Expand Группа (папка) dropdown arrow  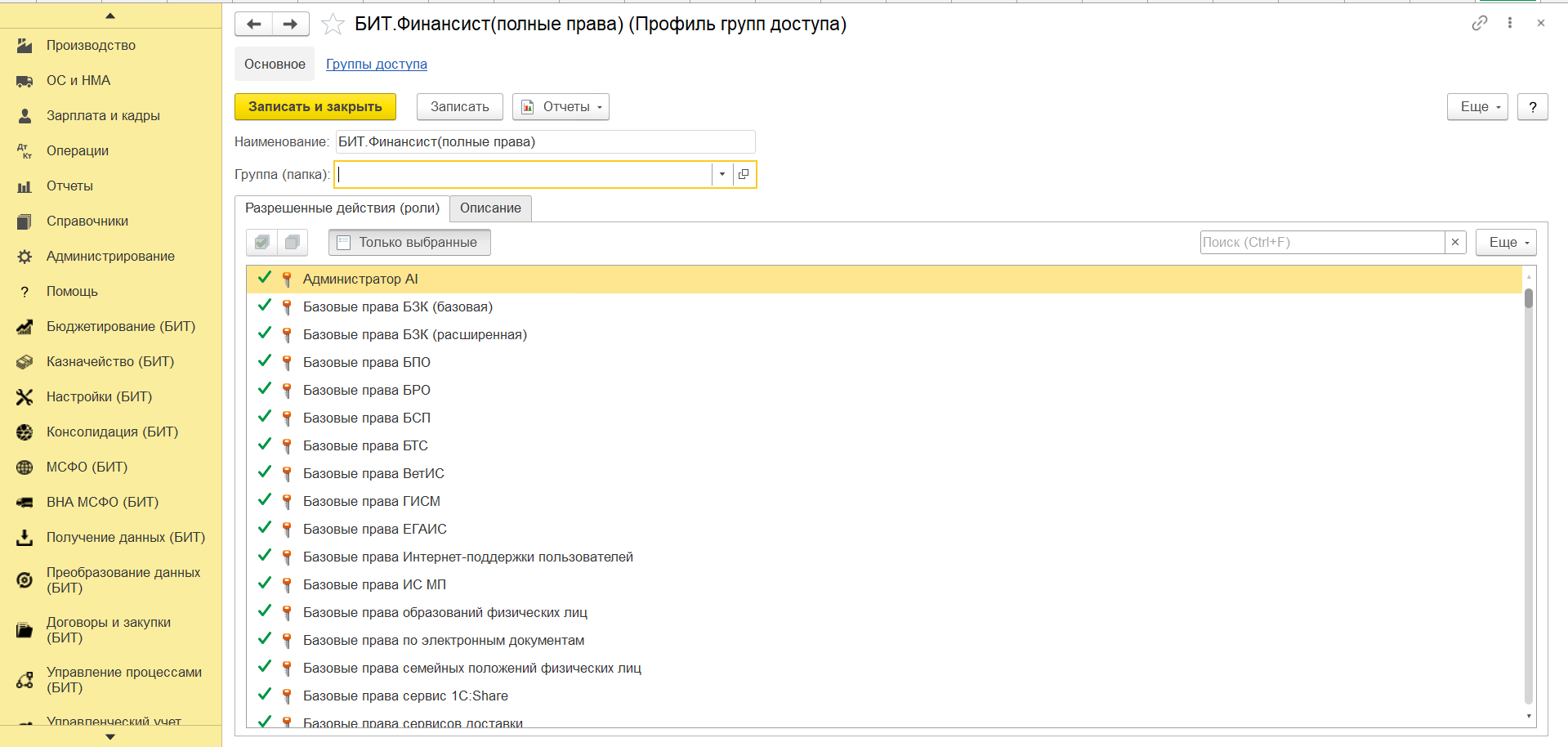pos(722,174)
